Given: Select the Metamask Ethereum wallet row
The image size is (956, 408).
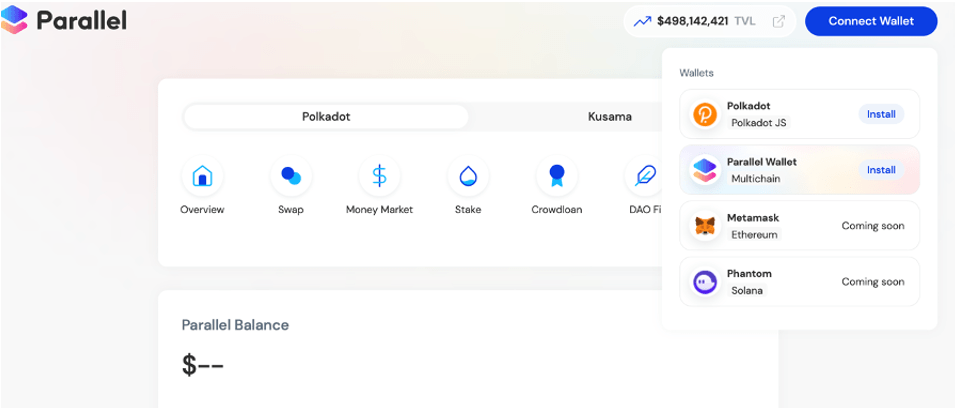Looking at the screenshot, I should point(799,226).
